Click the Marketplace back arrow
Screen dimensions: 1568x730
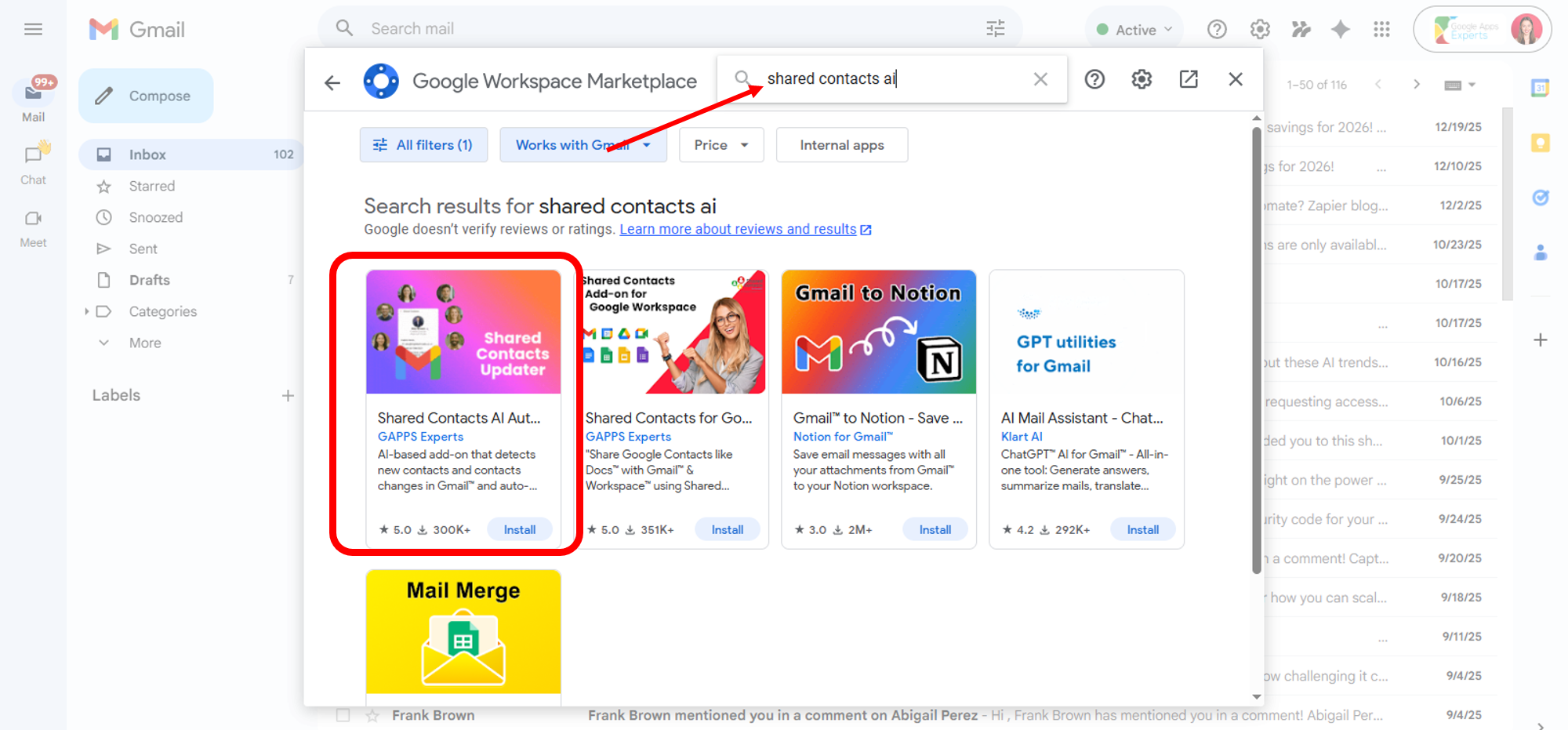(332, 82)
